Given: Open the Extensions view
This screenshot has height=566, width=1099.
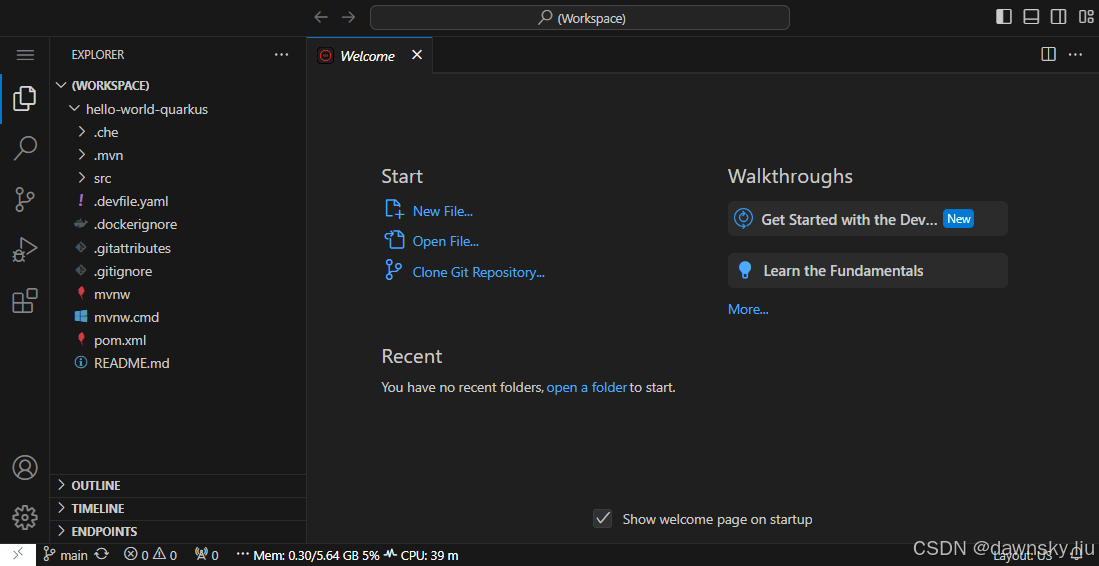Looking at the screenshot, I should coord(25,301).
